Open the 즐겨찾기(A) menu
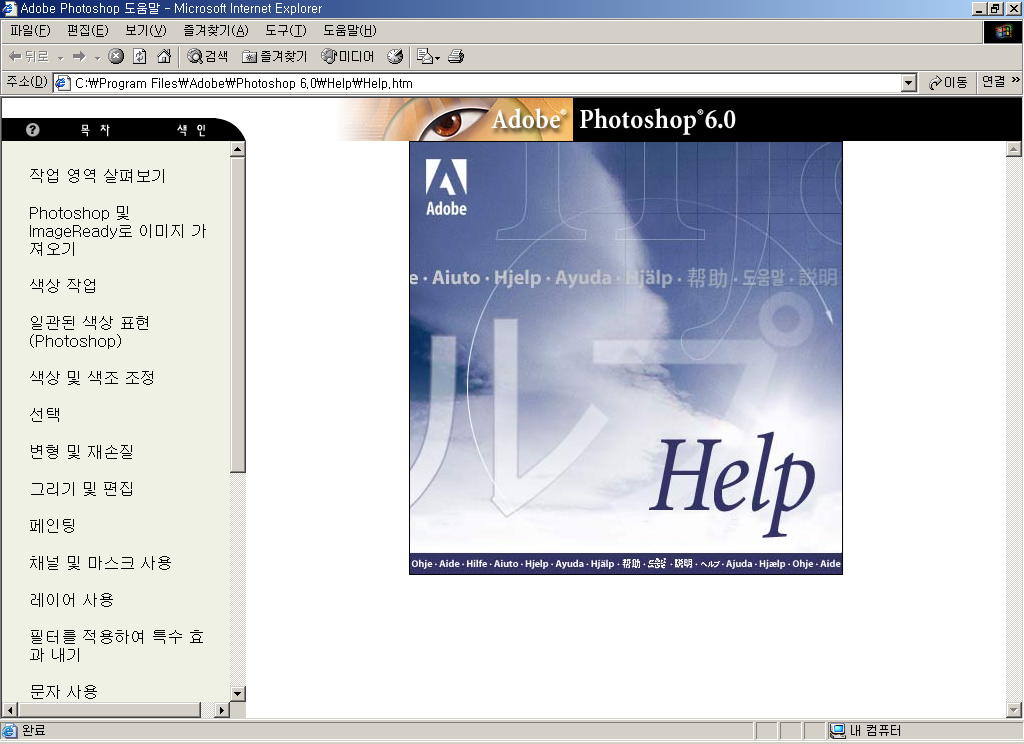Viewport: 1024px width, 744px height. pos(216,31)
